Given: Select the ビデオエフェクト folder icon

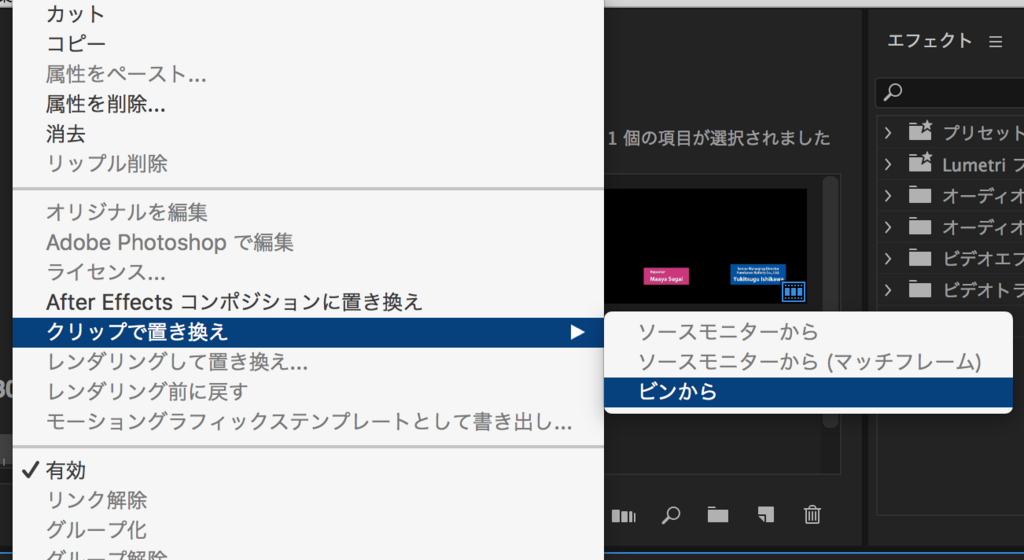Looking at the screenshot, I should (920, 258).
